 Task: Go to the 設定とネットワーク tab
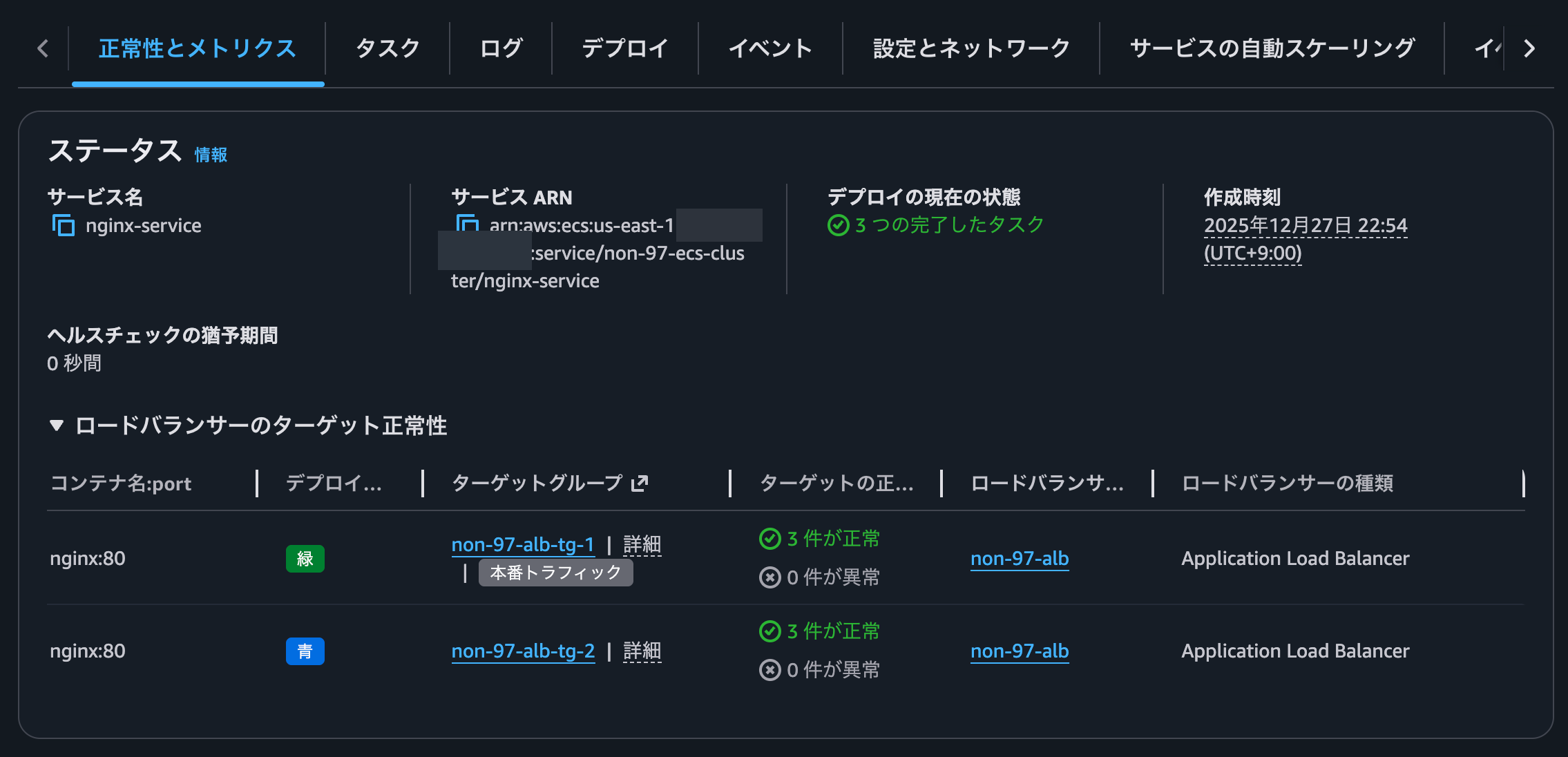[971, 48]
